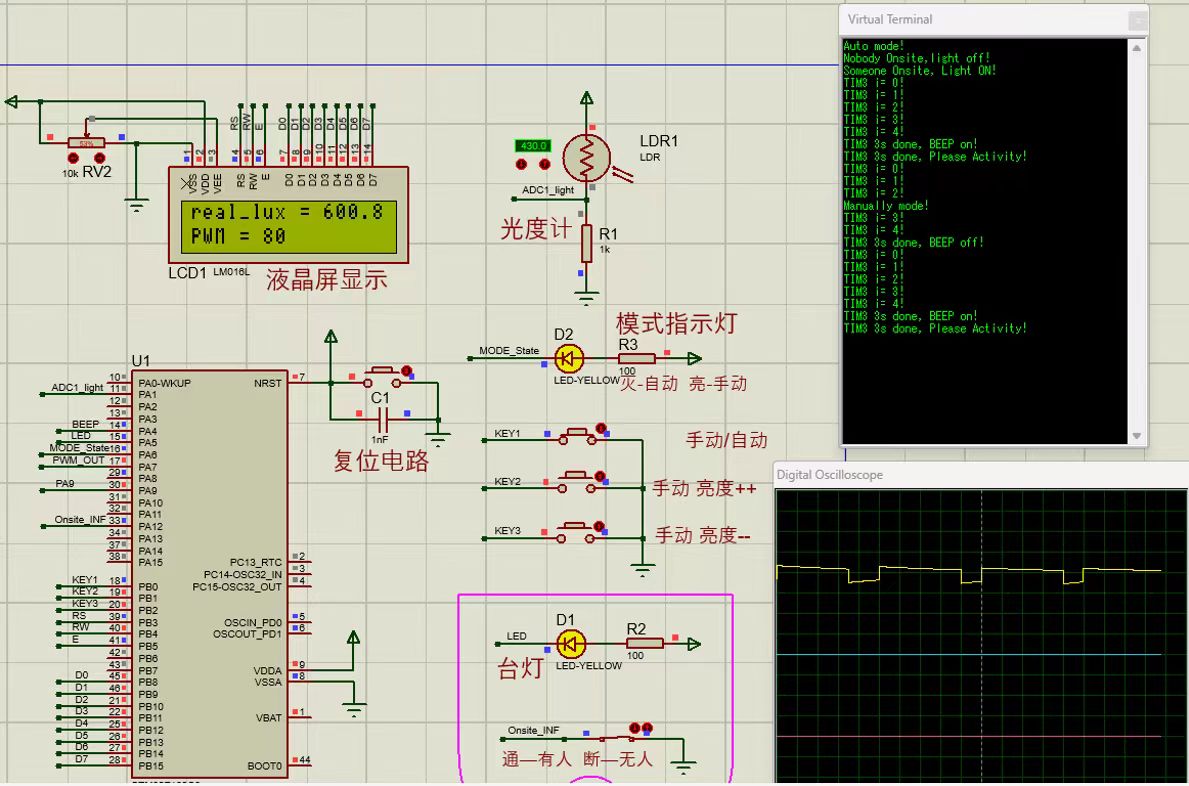This screenshot has width=1189, height=786.
Task: Toggle the KEY2 latch red actuator dot
Action: click(x=600, y=476)
